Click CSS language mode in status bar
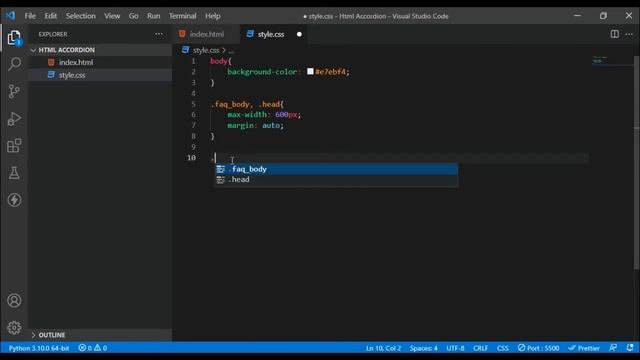 502,348
